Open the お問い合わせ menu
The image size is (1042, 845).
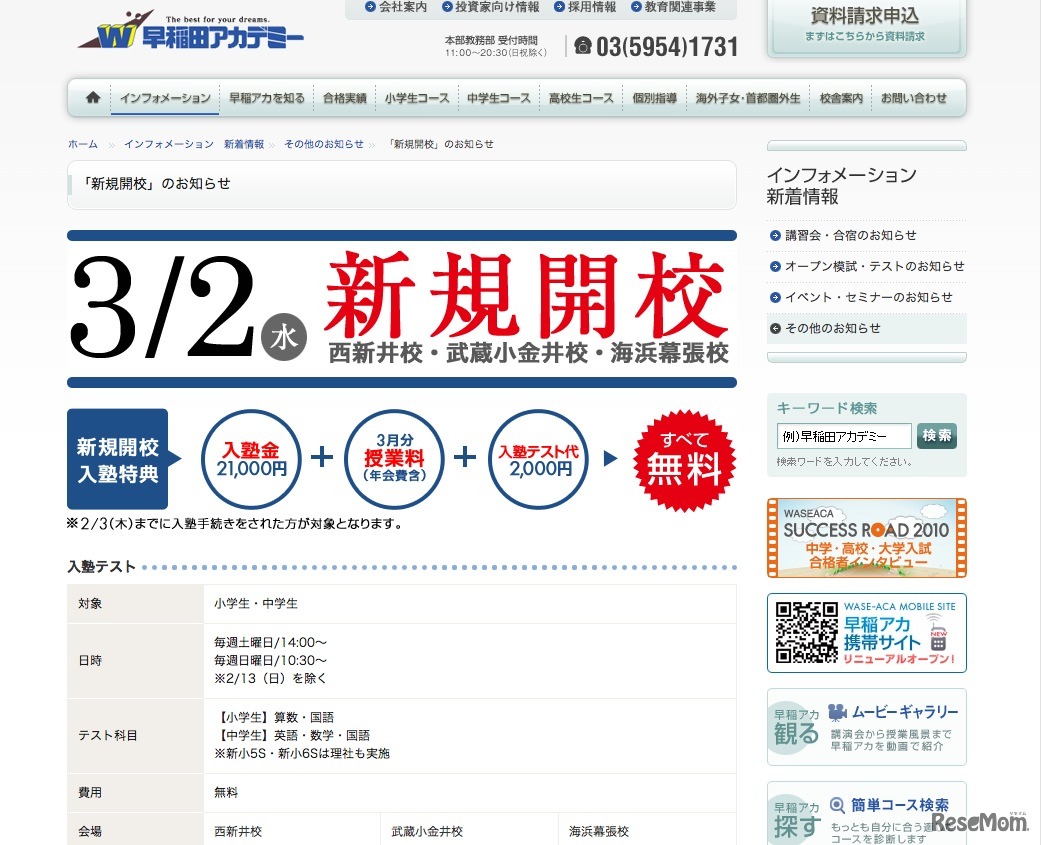(x=914, y=98)
